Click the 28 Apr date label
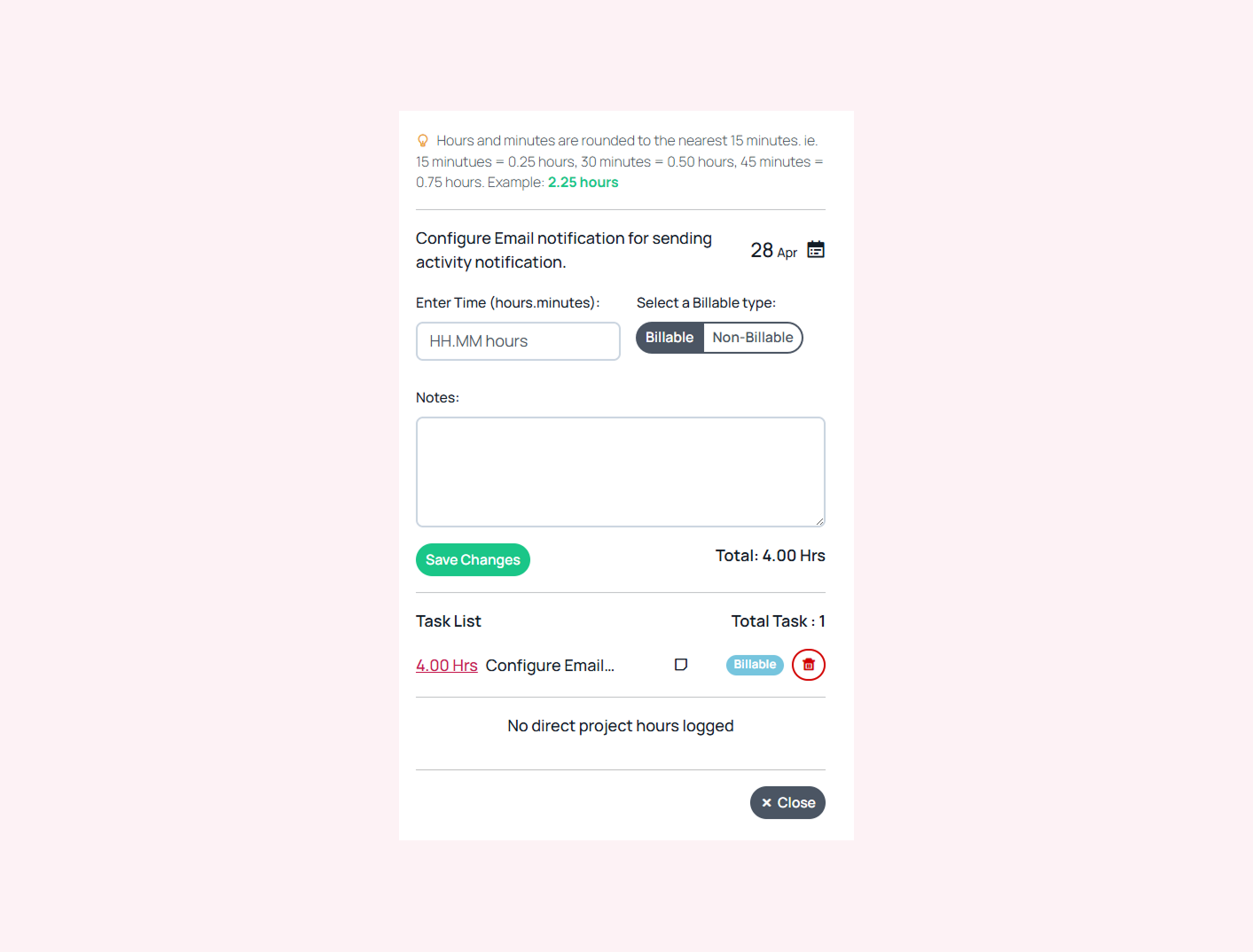 [x=773, y=251]
